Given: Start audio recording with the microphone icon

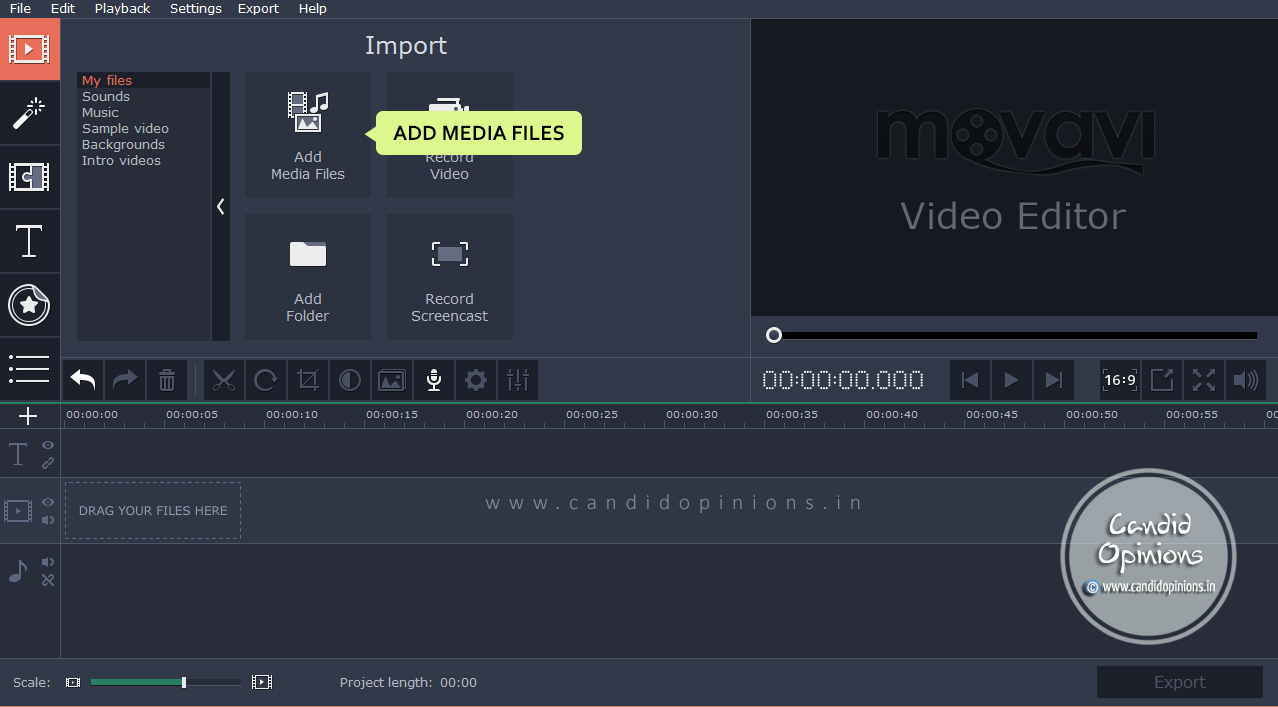Looking at the screenshot, I should pos(433,380).
